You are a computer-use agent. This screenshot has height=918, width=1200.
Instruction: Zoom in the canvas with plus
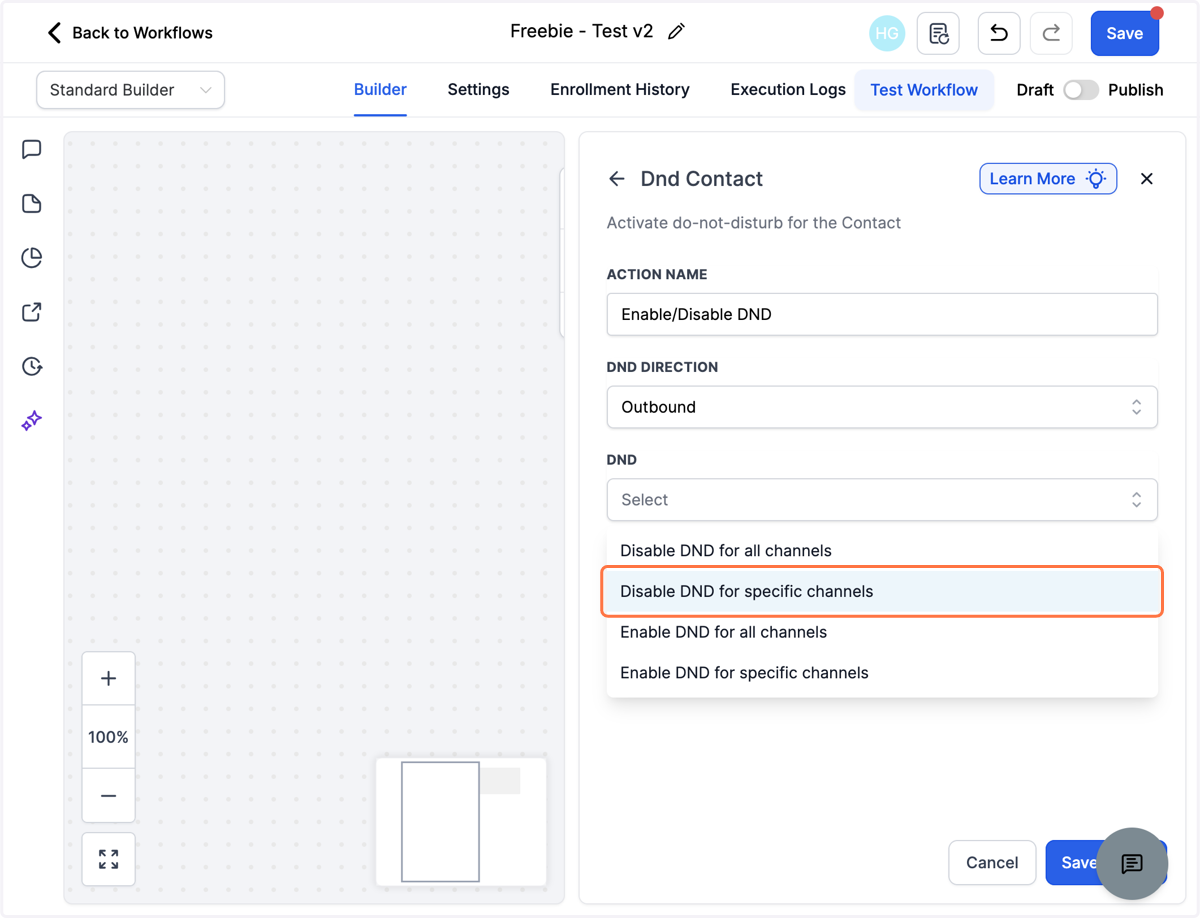(x=108, y=679)
